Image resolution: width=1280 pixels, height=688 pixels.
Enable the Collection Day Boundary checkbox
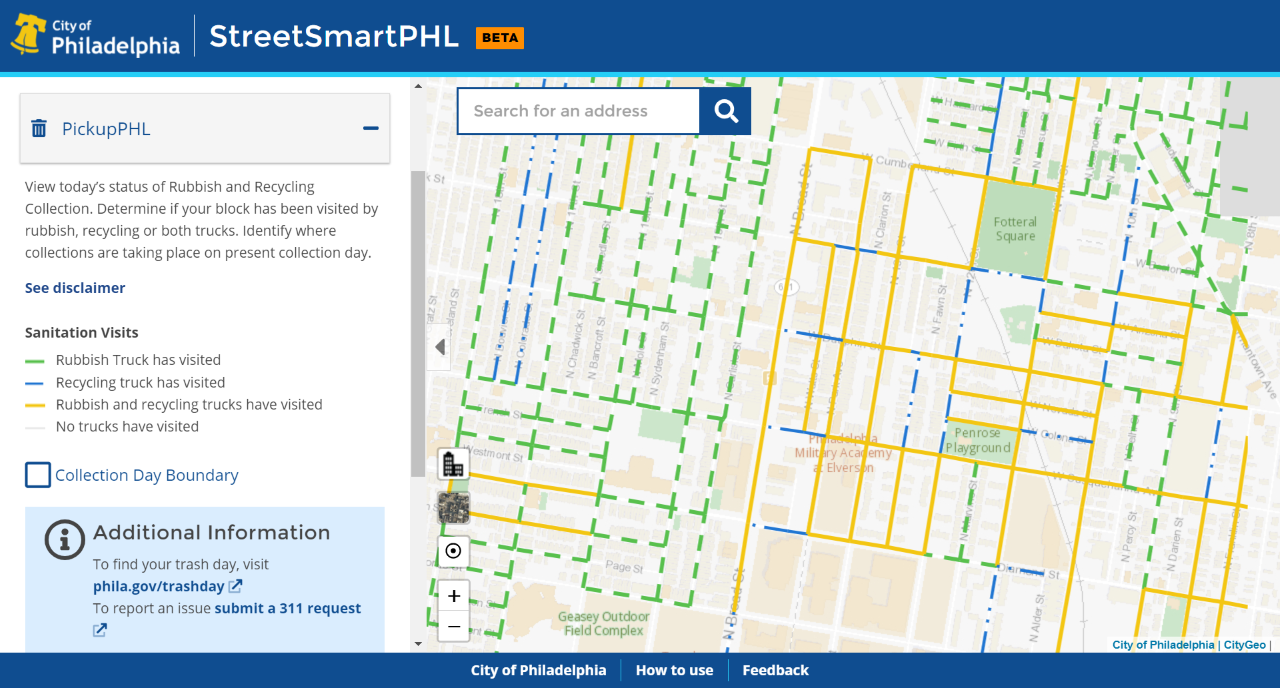point(38,475)
